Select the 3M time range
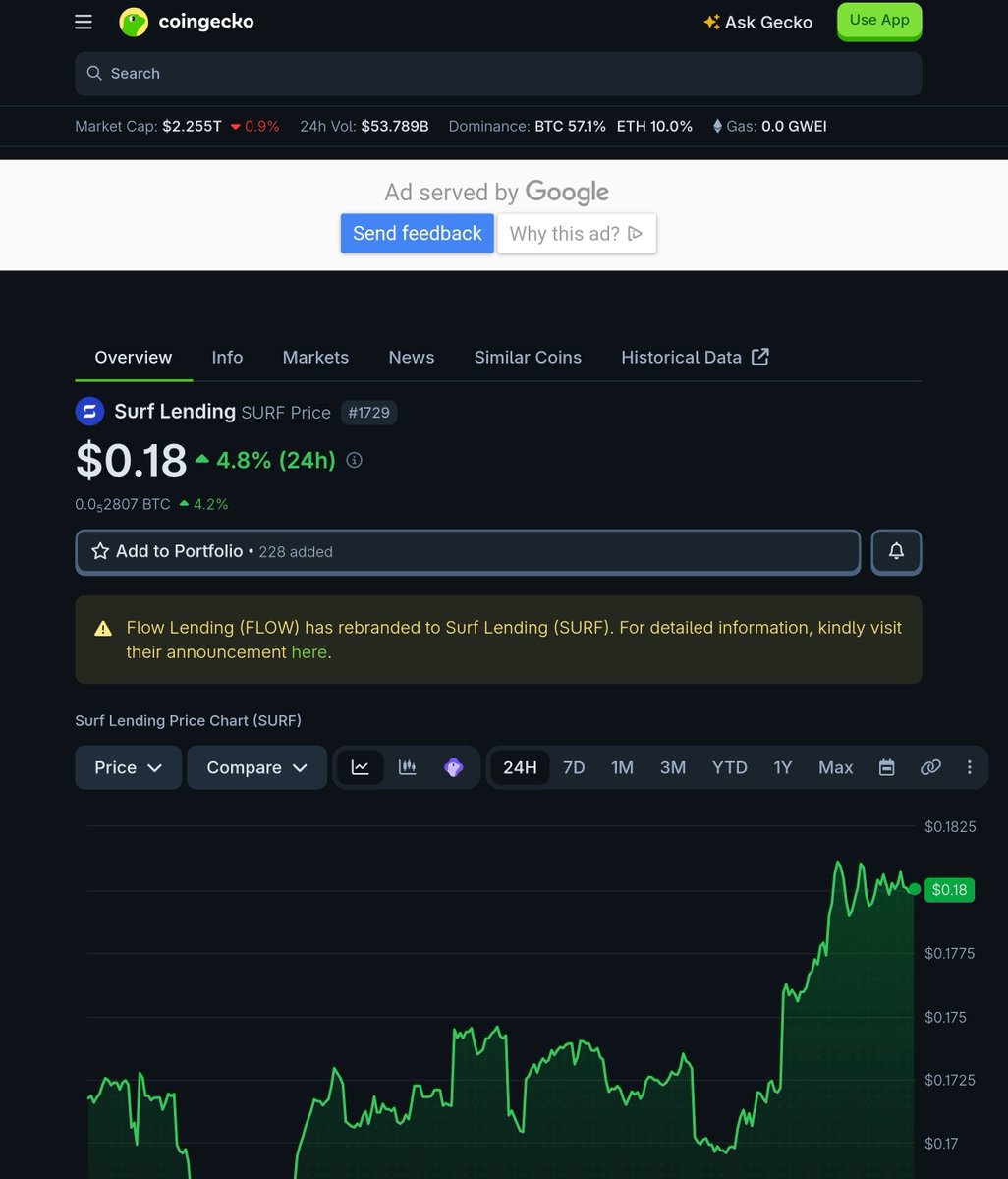This screenshot has width=1008, height=1179. click(673, 767)
